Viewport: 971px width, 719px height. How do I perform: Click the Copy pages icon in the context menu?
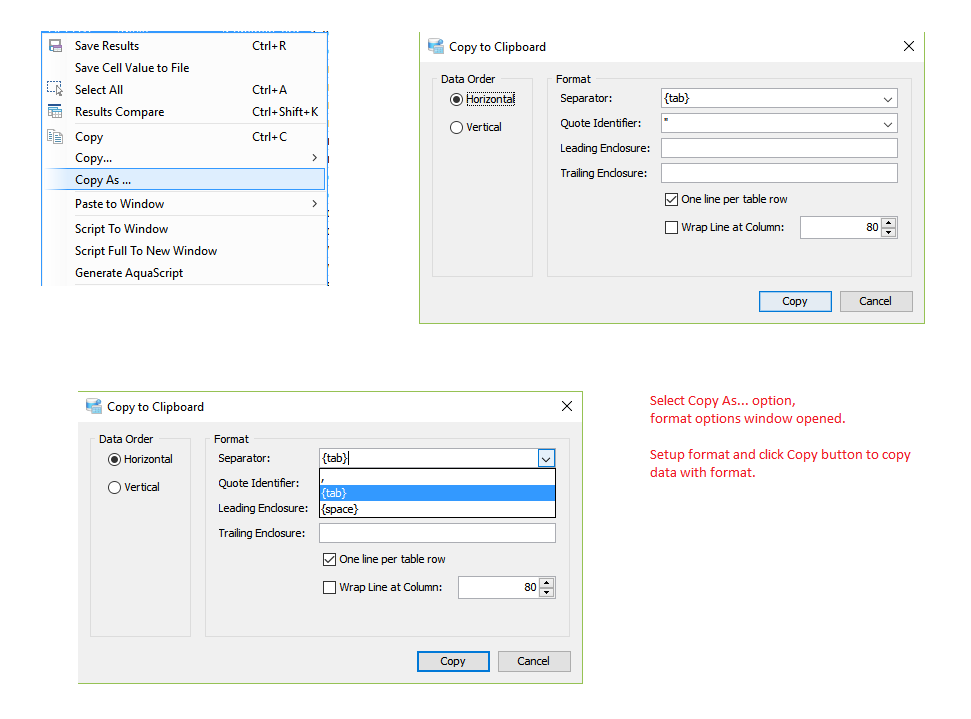tap(55, 137)
